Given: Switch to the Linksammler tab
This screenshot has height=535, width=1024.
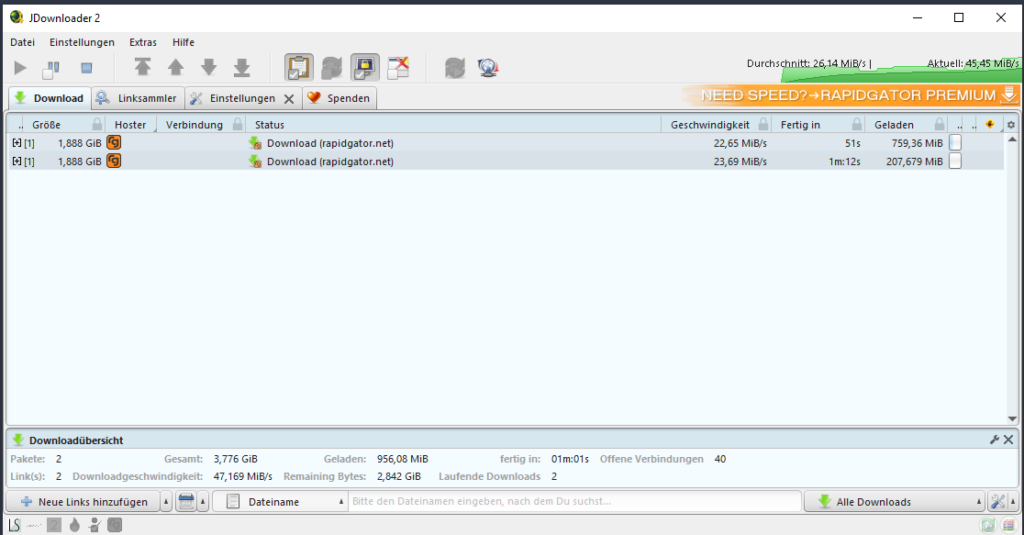Looking at the screenshot, I should click(138, 98).
